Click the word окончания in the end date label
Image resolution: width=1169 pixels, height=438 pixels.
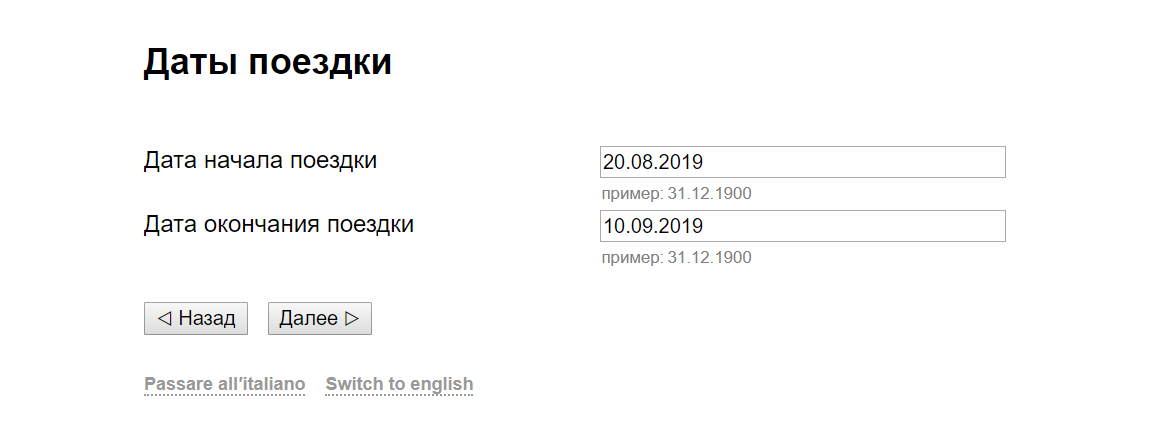[x=264, y=224]
